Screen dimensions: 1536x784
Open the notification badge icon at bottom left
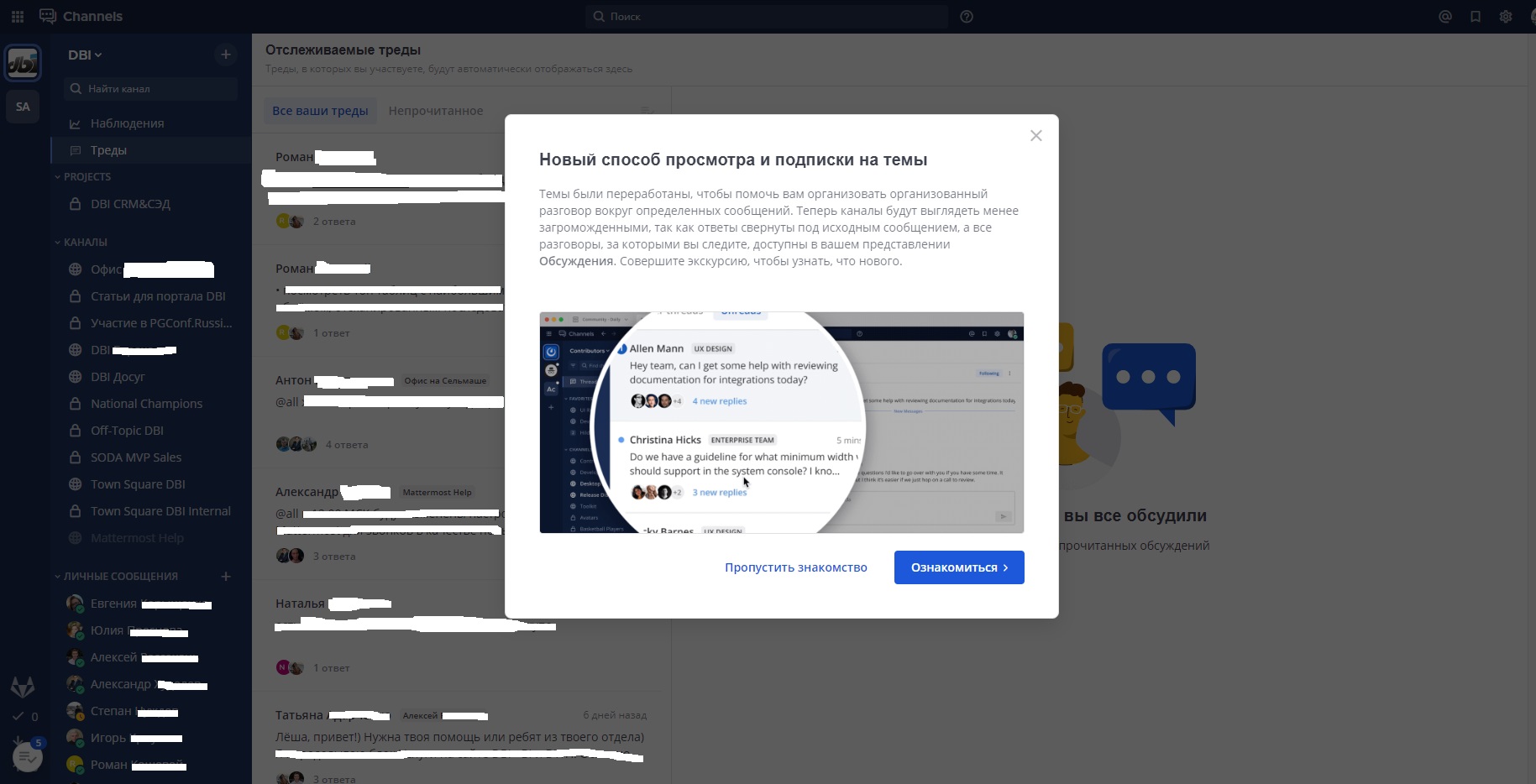(28, 755)
